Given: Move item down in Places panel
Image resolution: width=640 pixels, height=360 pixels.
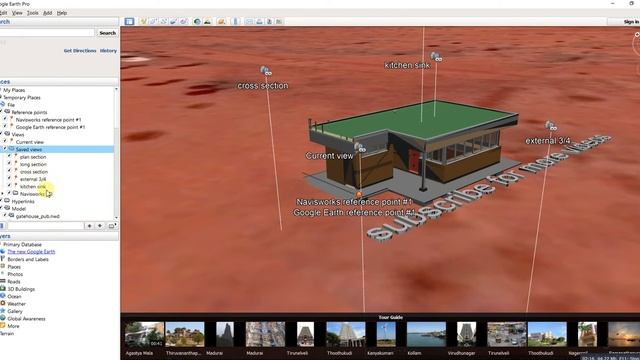Looking at the screenshot, I should pos(100,226).
